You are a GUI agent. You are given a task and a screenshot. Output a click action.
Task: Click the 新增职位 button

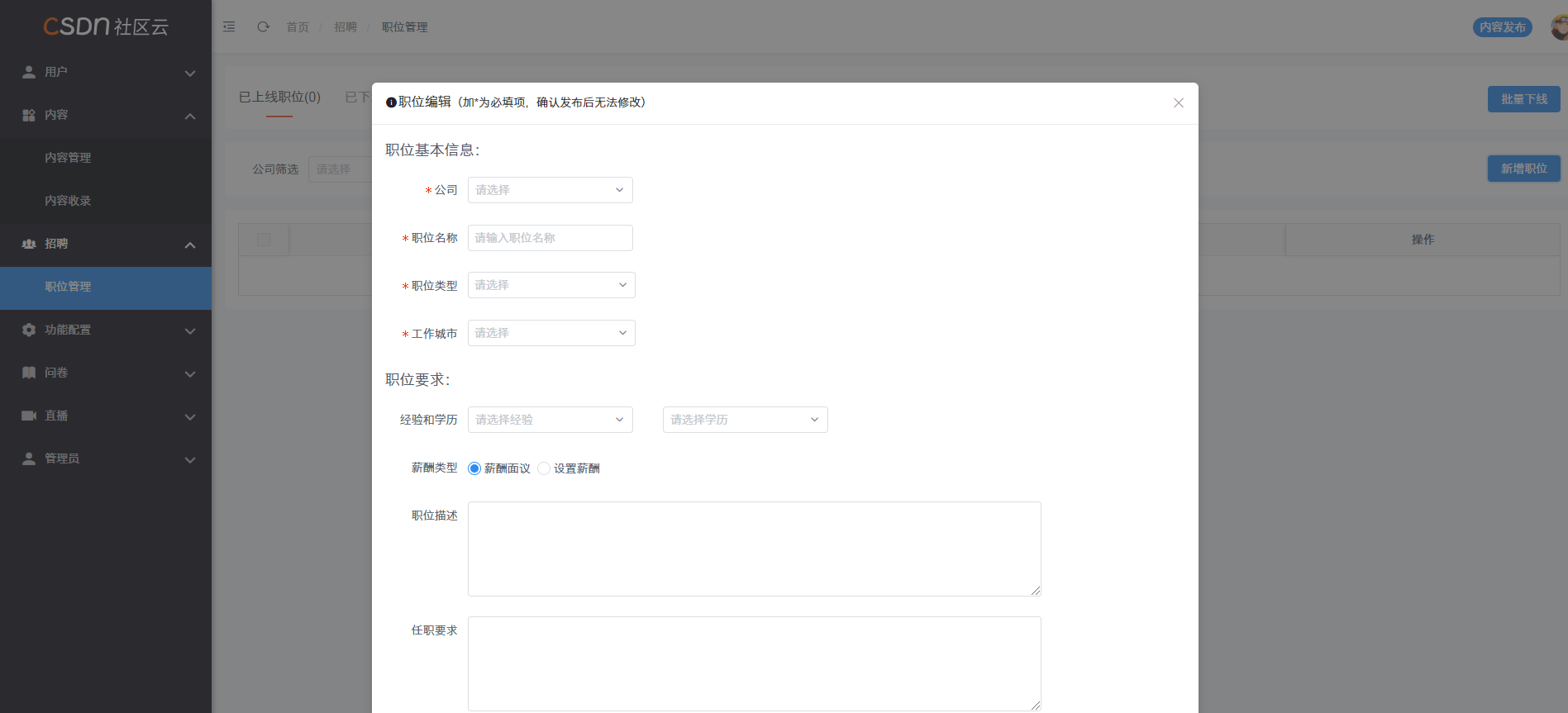1524,169
